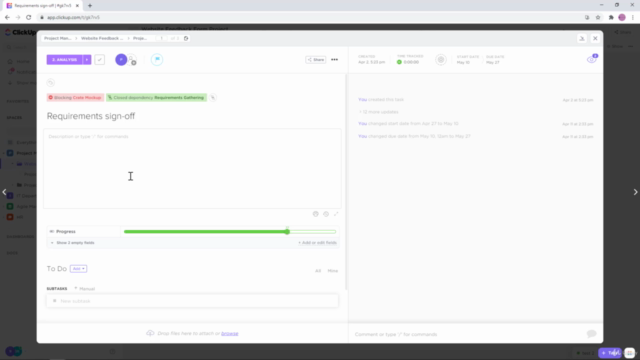The width and height of the screenshot is (640, 360).
Task: Edit the May 27 due date
Action: coord(493,62)
